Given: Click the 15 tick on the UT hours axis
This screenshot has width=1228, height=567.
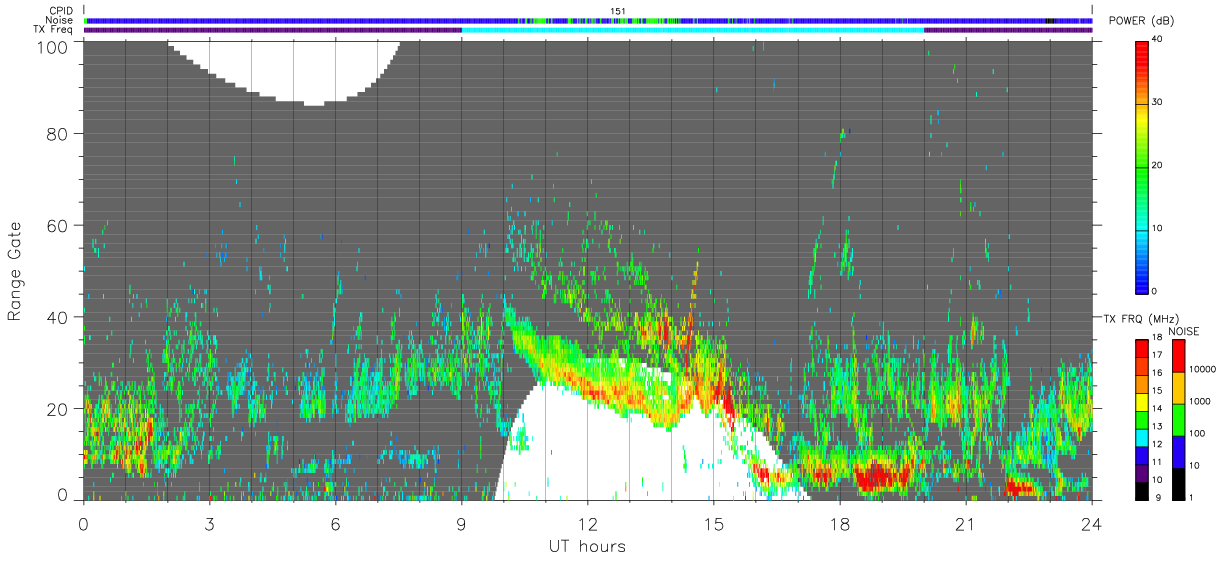Looking at the screenshot, I should point(713,524).
